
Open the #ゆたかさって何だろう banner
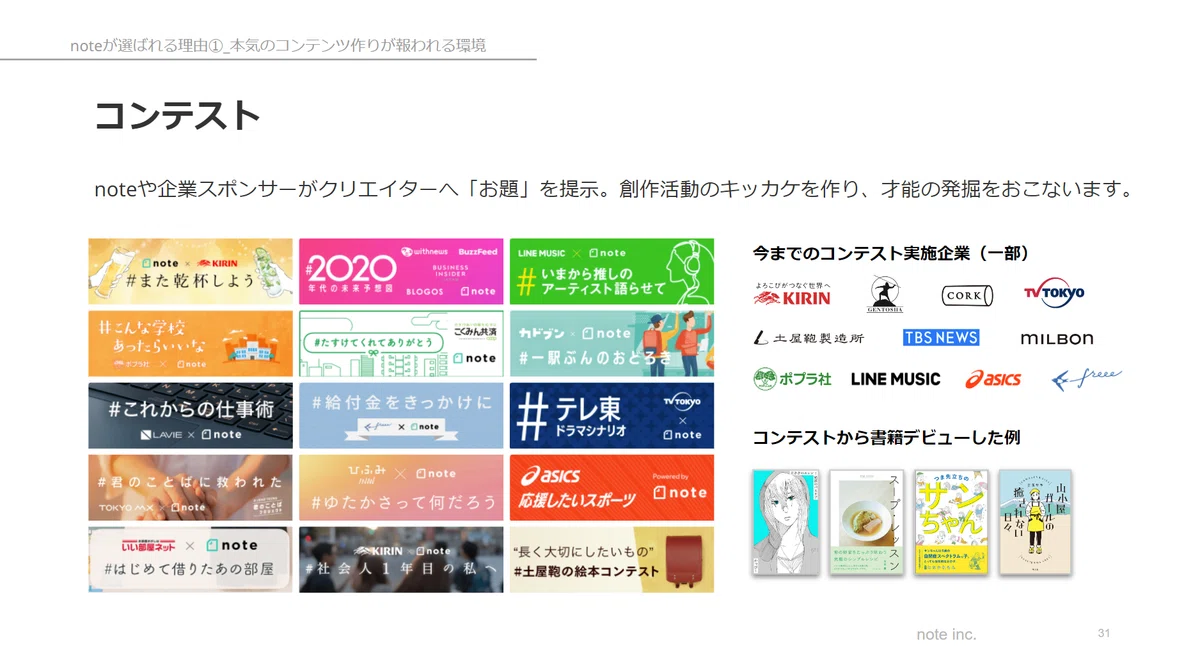coord(401,487)
